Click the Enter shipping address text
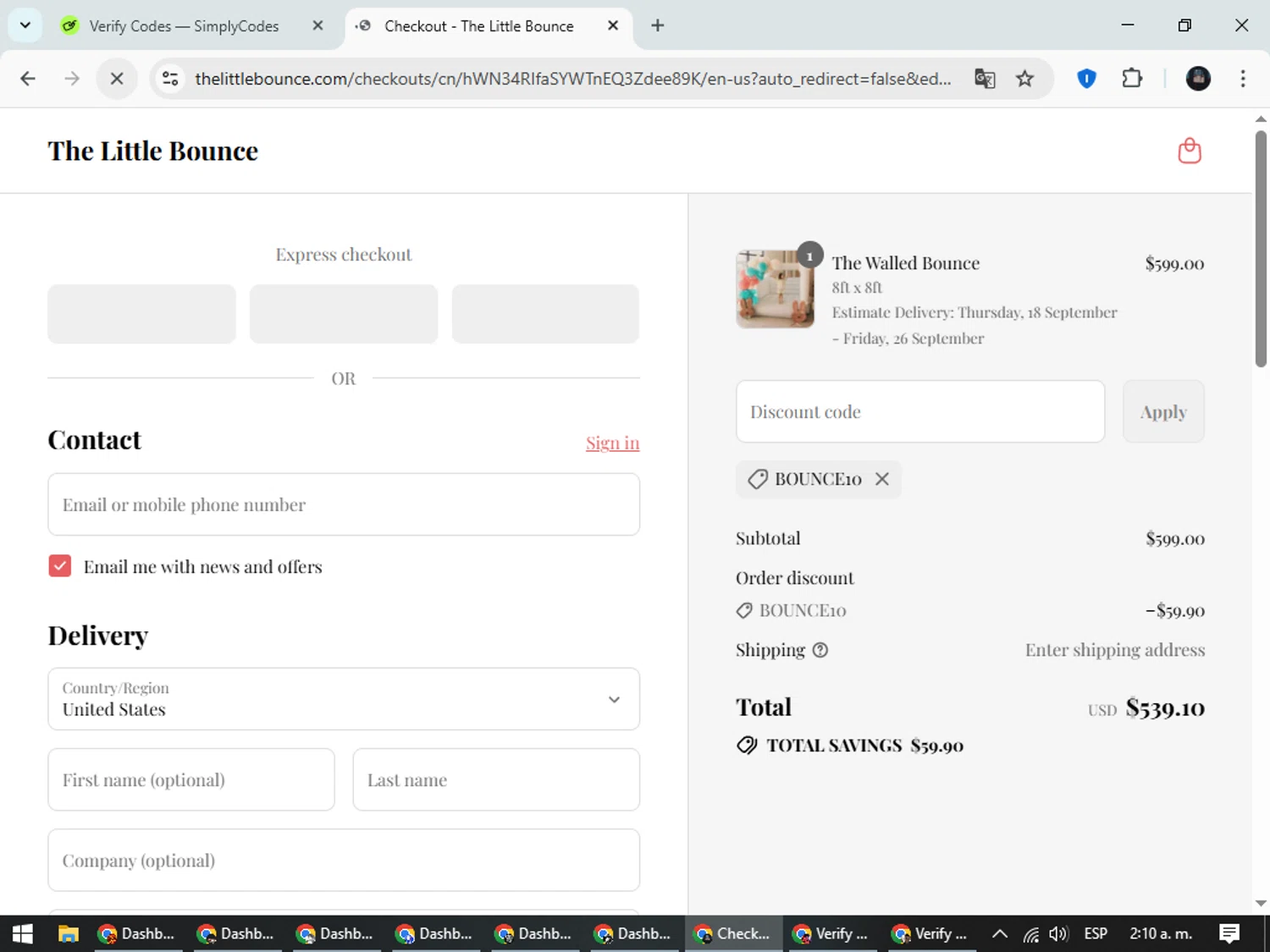Screen dimensions: 1270x952 [1115, 650]
